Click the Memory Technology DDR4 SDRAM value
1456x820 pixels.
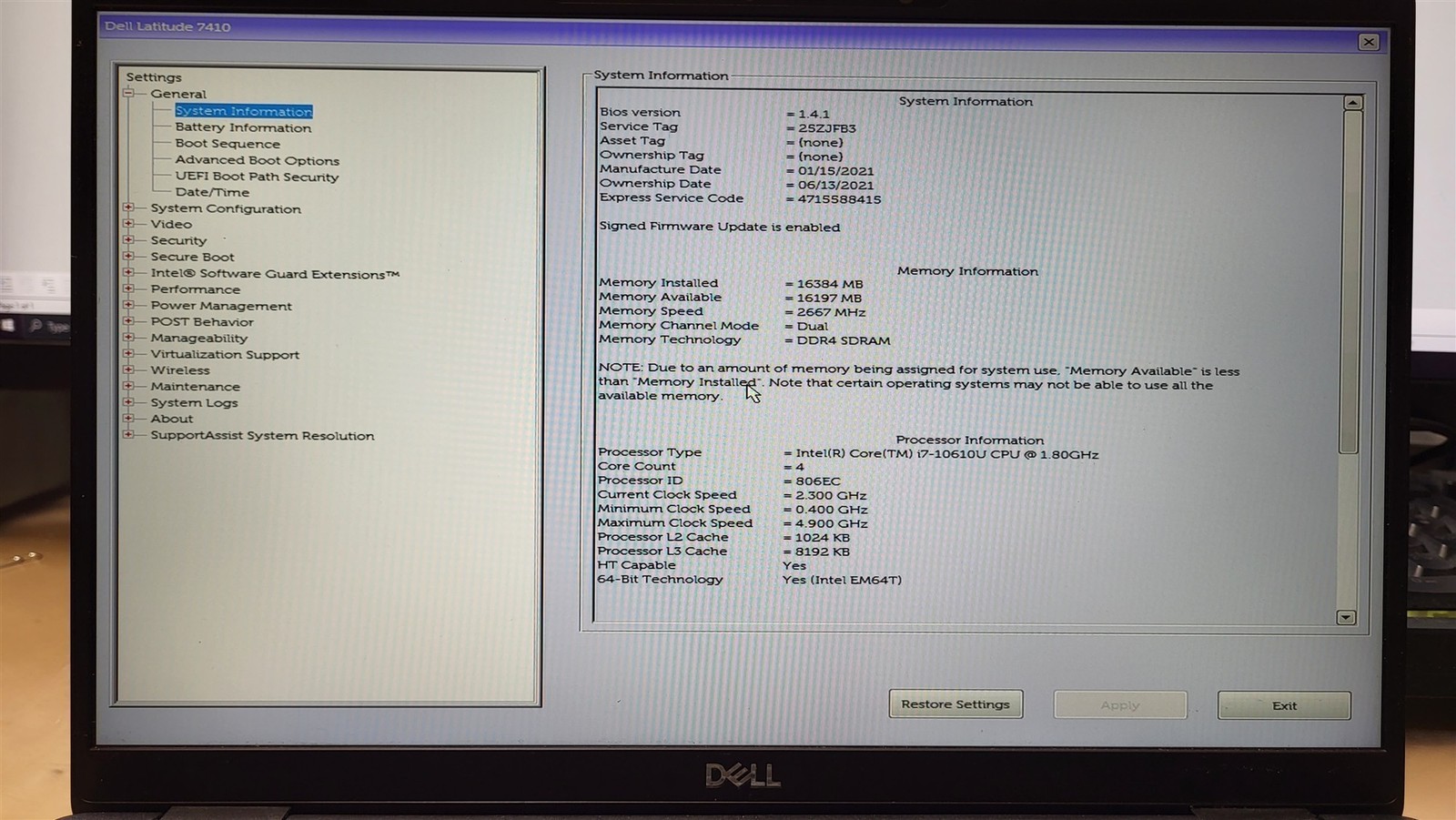tap(844, 340)
